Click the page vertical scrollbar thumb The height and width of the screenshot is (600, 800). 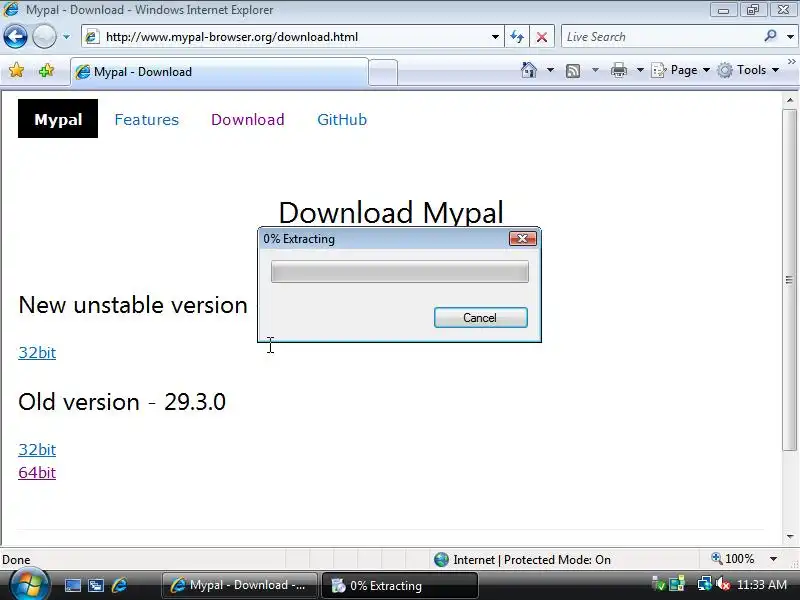789,279
